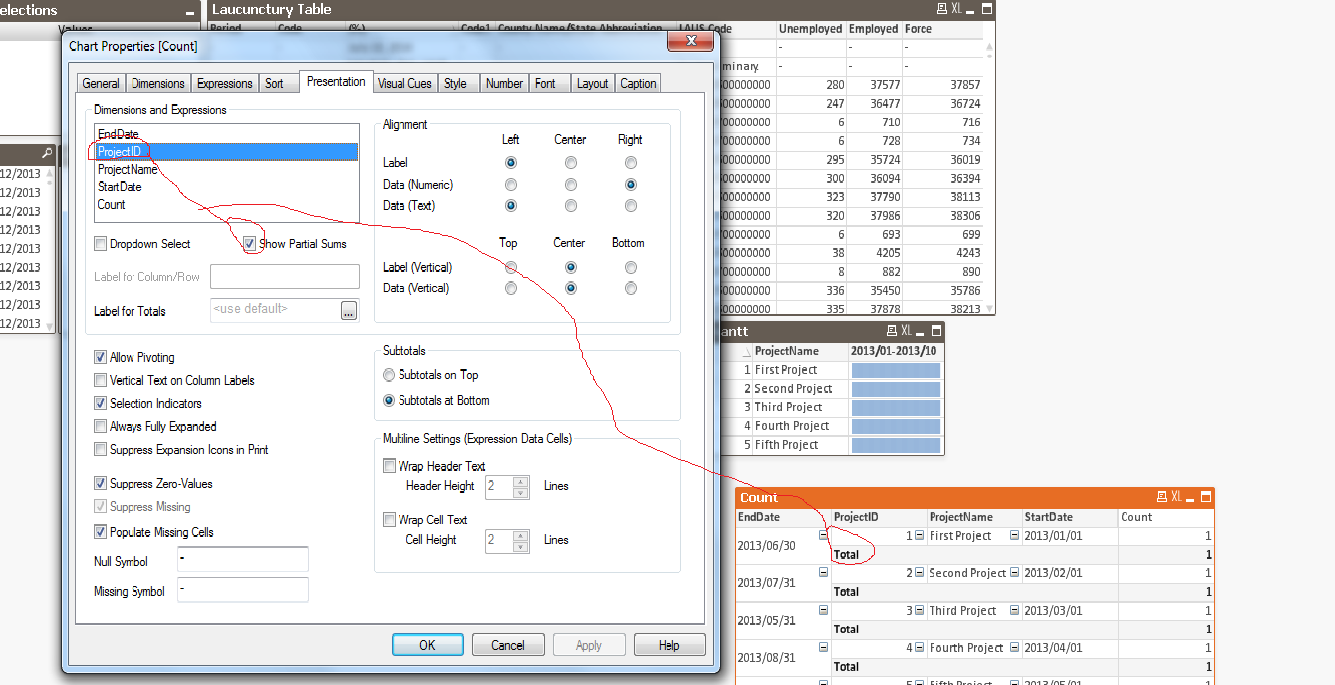Enable Dropdown Select checkbox
This screenshot has width=1335, height=685.
pyautogui.click(x=100, y=244)
